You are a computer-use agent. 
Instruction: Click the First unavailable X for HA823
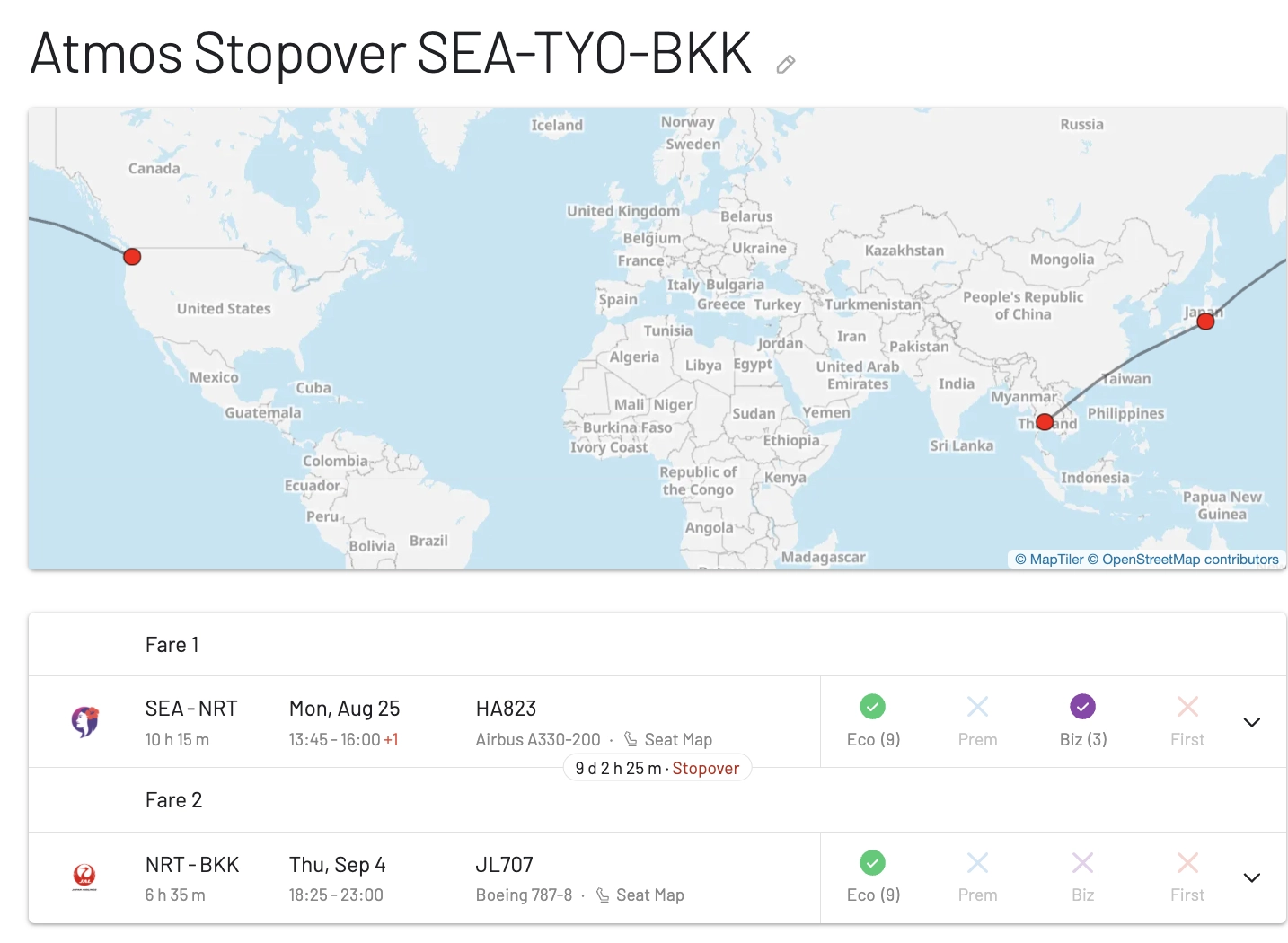pos(1187,707)
